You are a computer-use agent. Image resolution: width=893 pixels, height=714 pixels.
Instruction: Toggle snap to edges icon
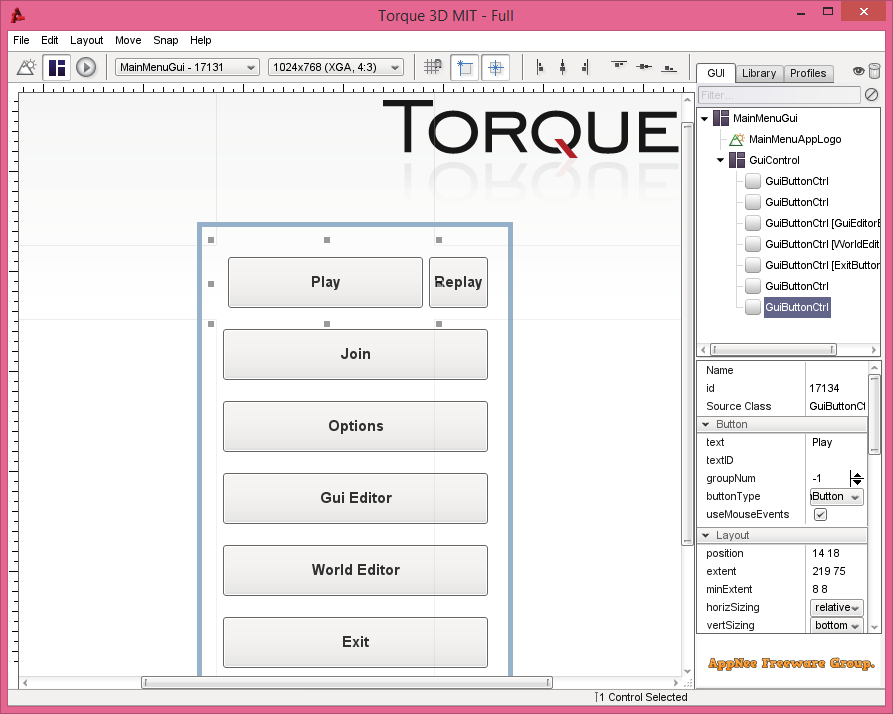point(465,67)
